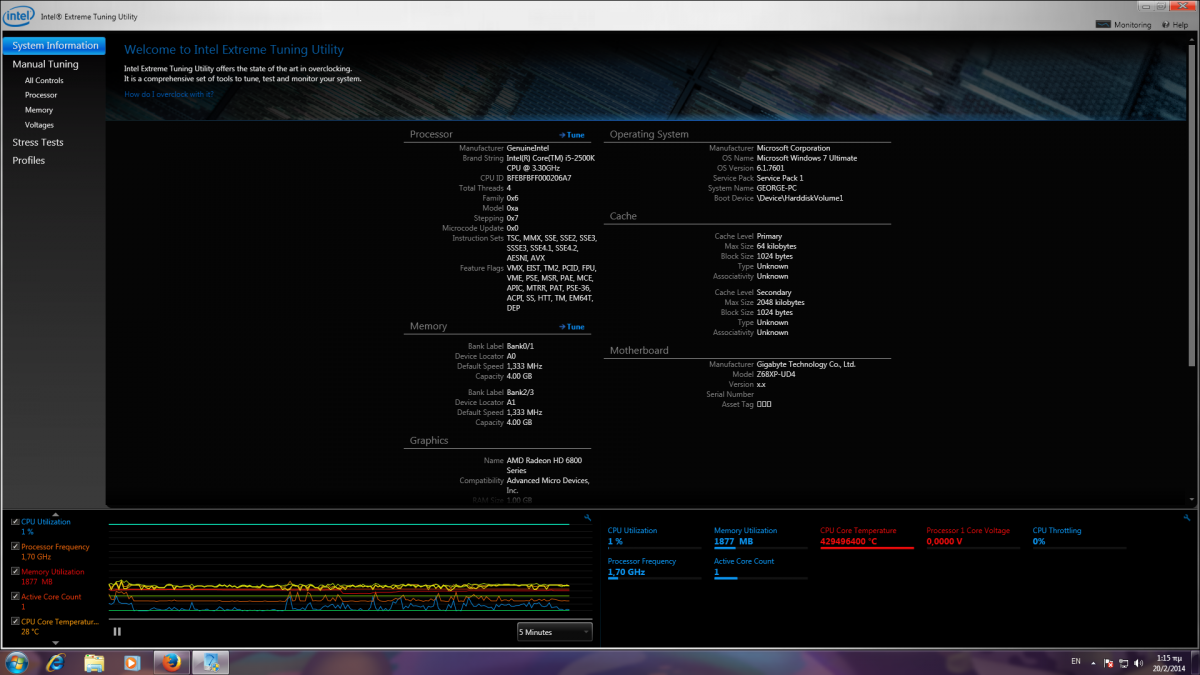Click the Graphics section heading
The width and height of the screenshot is (1200, 675).
[x=429, y=440]
